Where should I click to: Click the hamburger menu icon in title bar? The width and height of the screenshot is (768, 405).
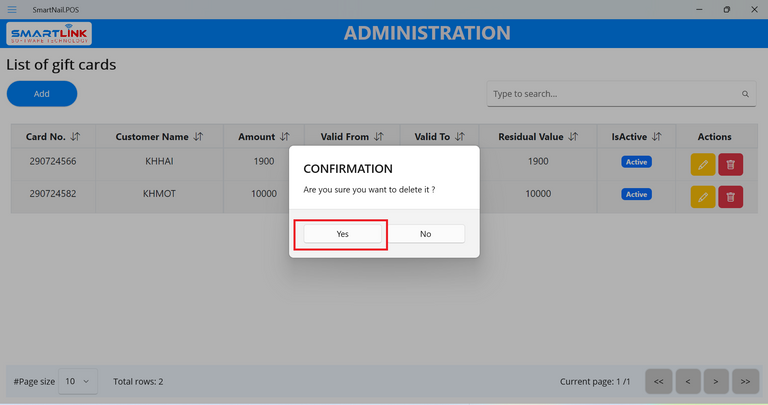coord(11,9)
